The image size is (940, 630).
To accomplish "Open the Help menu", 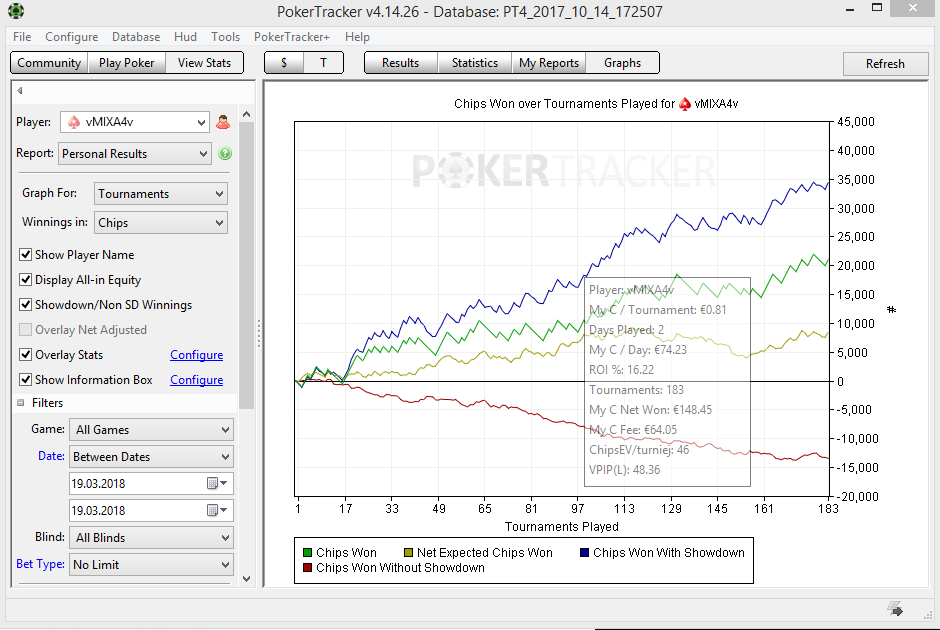I will pyautogui.click(x=357, y=37).
